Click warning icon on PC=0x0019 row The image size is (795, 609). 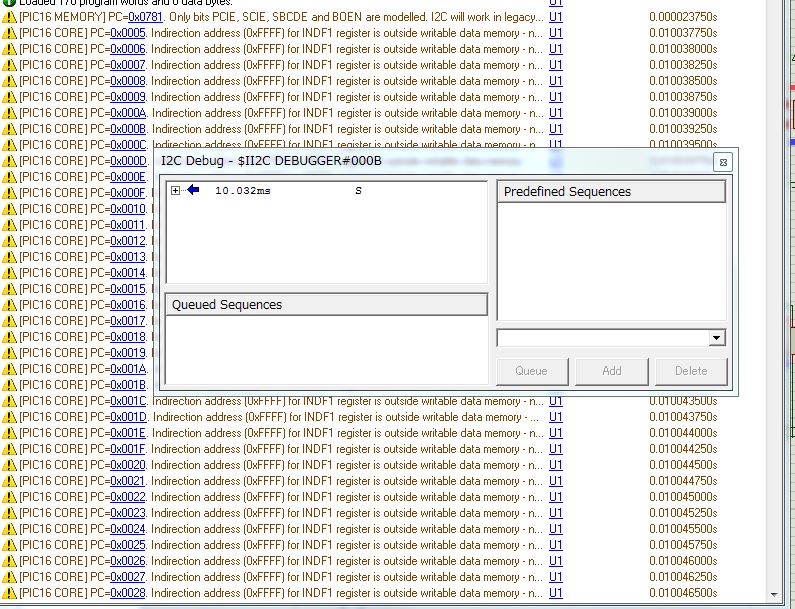point(9,353)
